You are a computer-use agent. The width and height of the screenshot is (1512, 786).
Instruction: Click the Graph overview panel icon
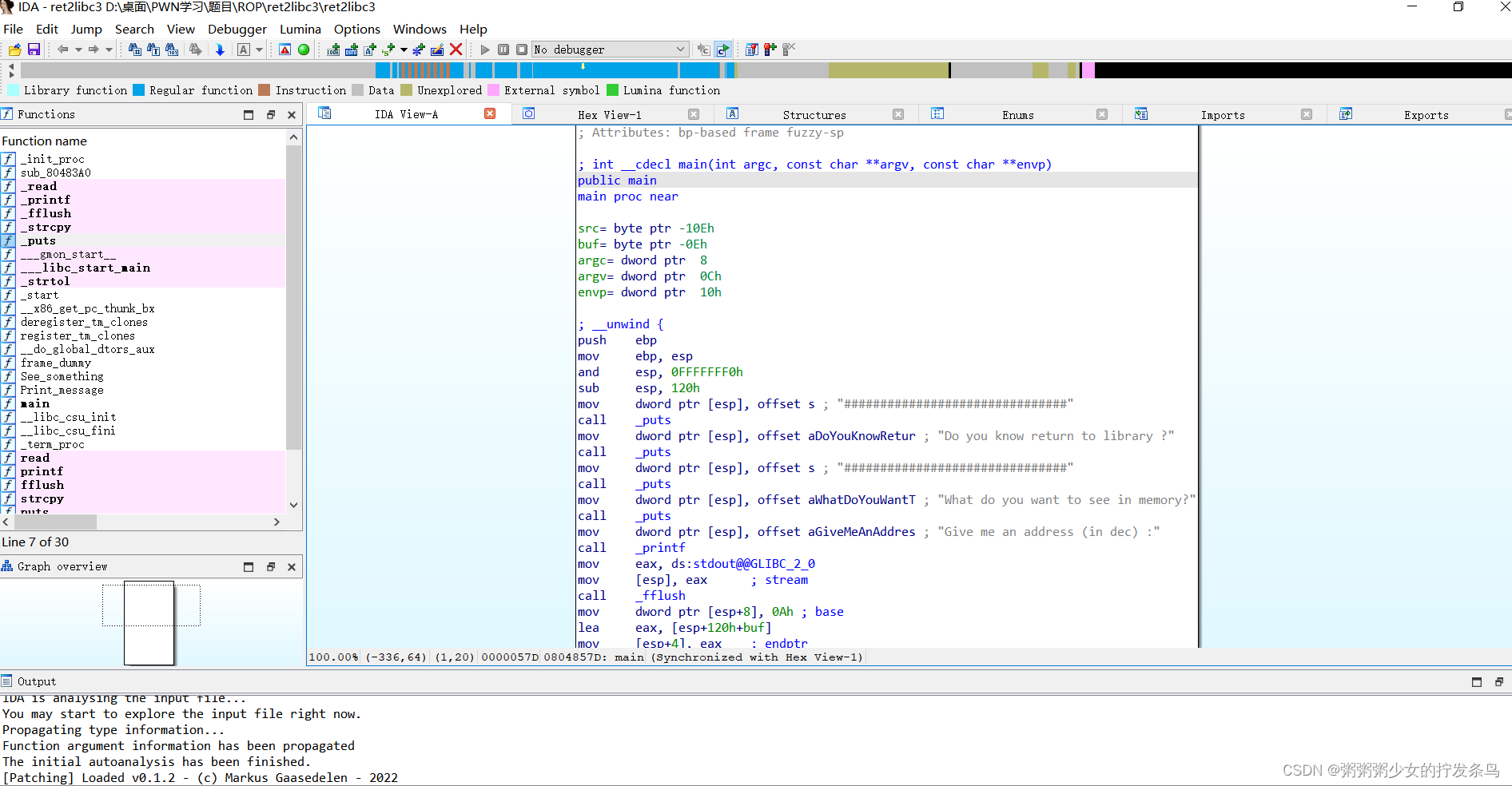7,566
